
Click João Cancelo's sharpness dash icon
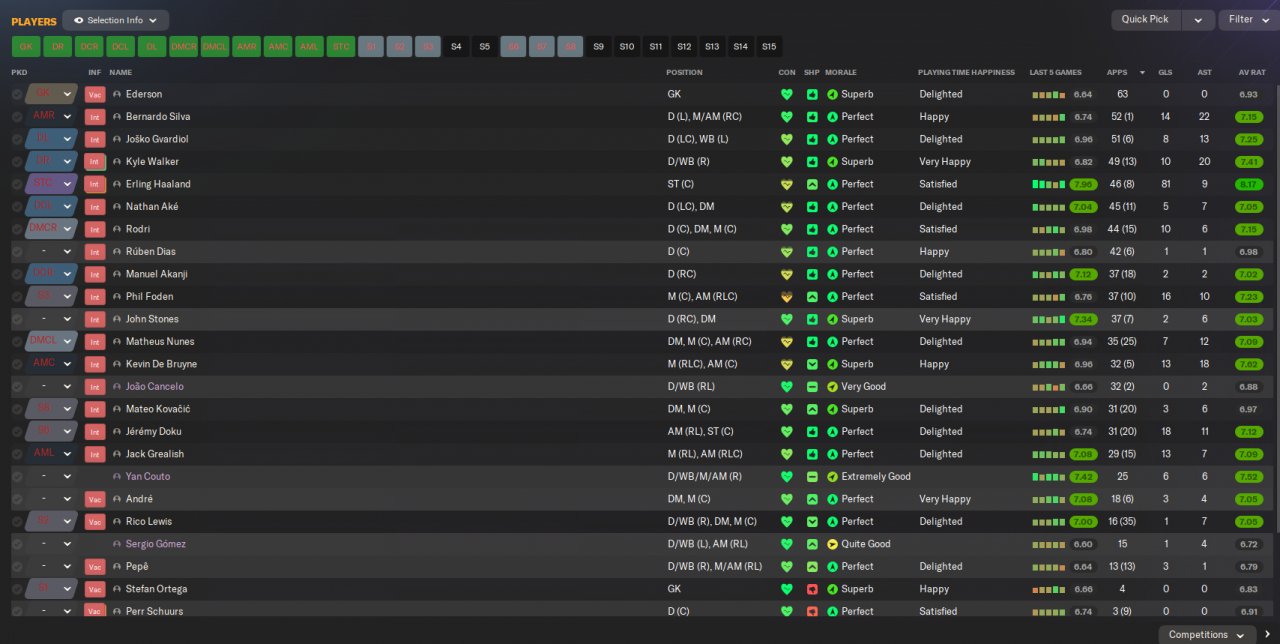click(812, 387)
